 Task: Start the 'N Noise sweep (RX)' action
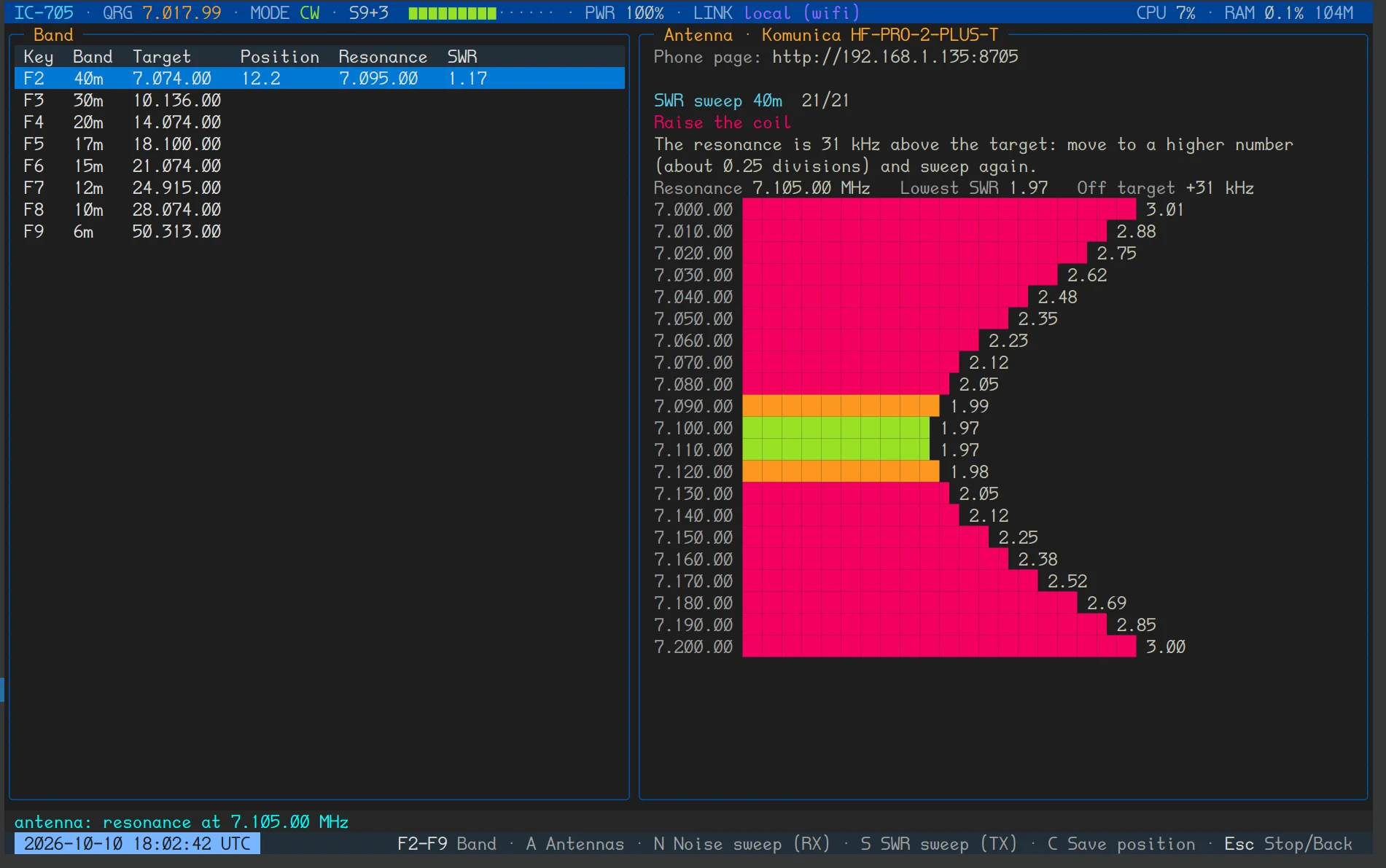[x=741, y=844]
